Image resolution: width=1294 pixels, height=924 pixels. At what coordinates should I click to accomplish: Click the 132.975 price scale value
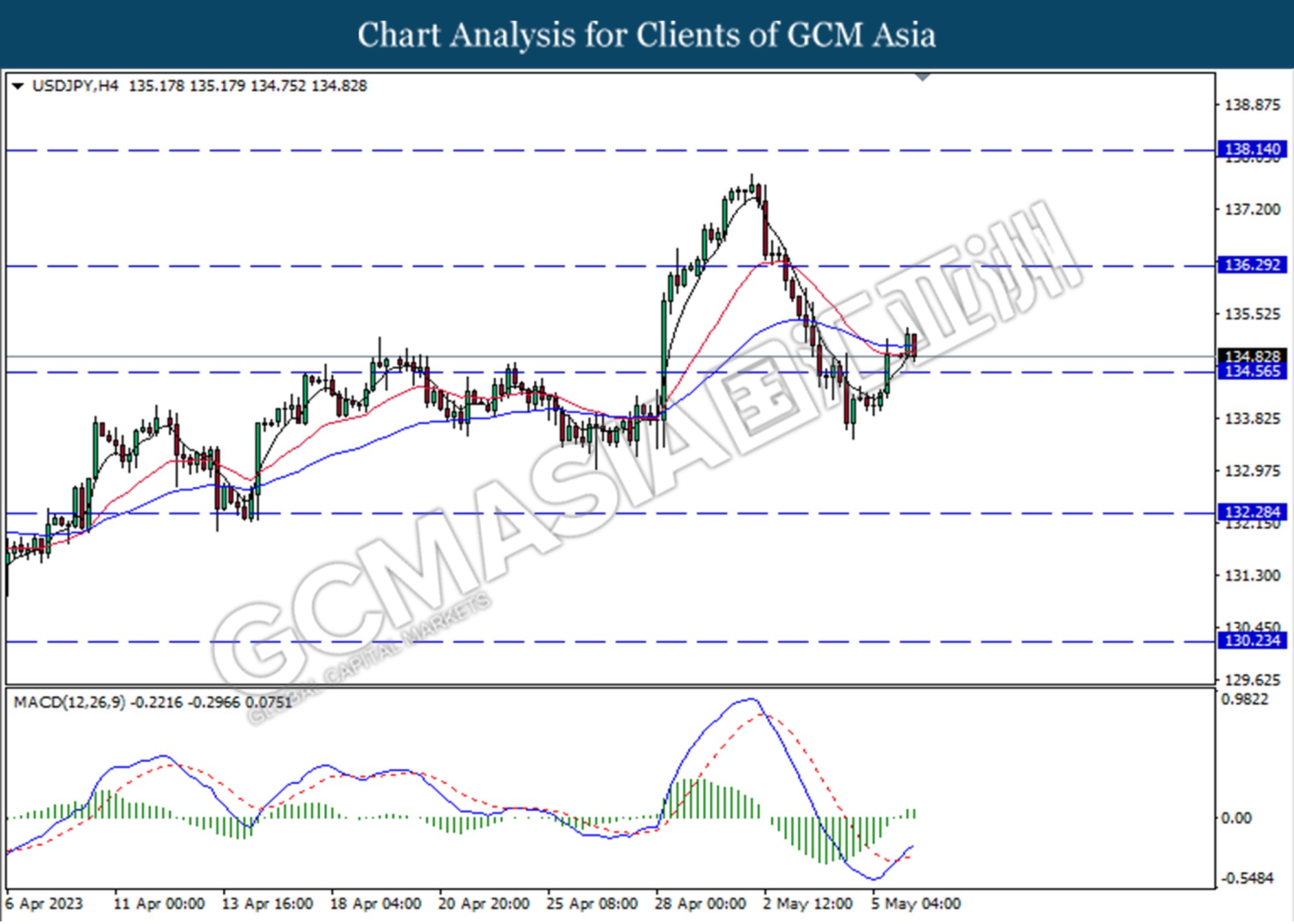click(1252, 471)
